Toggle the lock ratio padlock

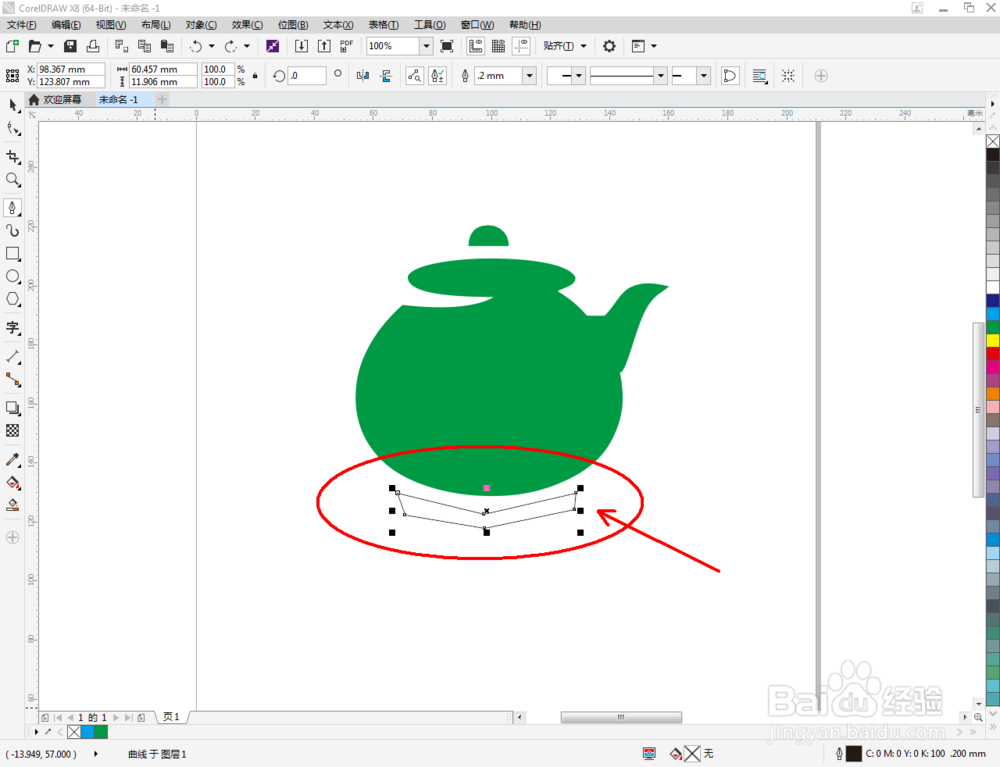tap(255, 76)
